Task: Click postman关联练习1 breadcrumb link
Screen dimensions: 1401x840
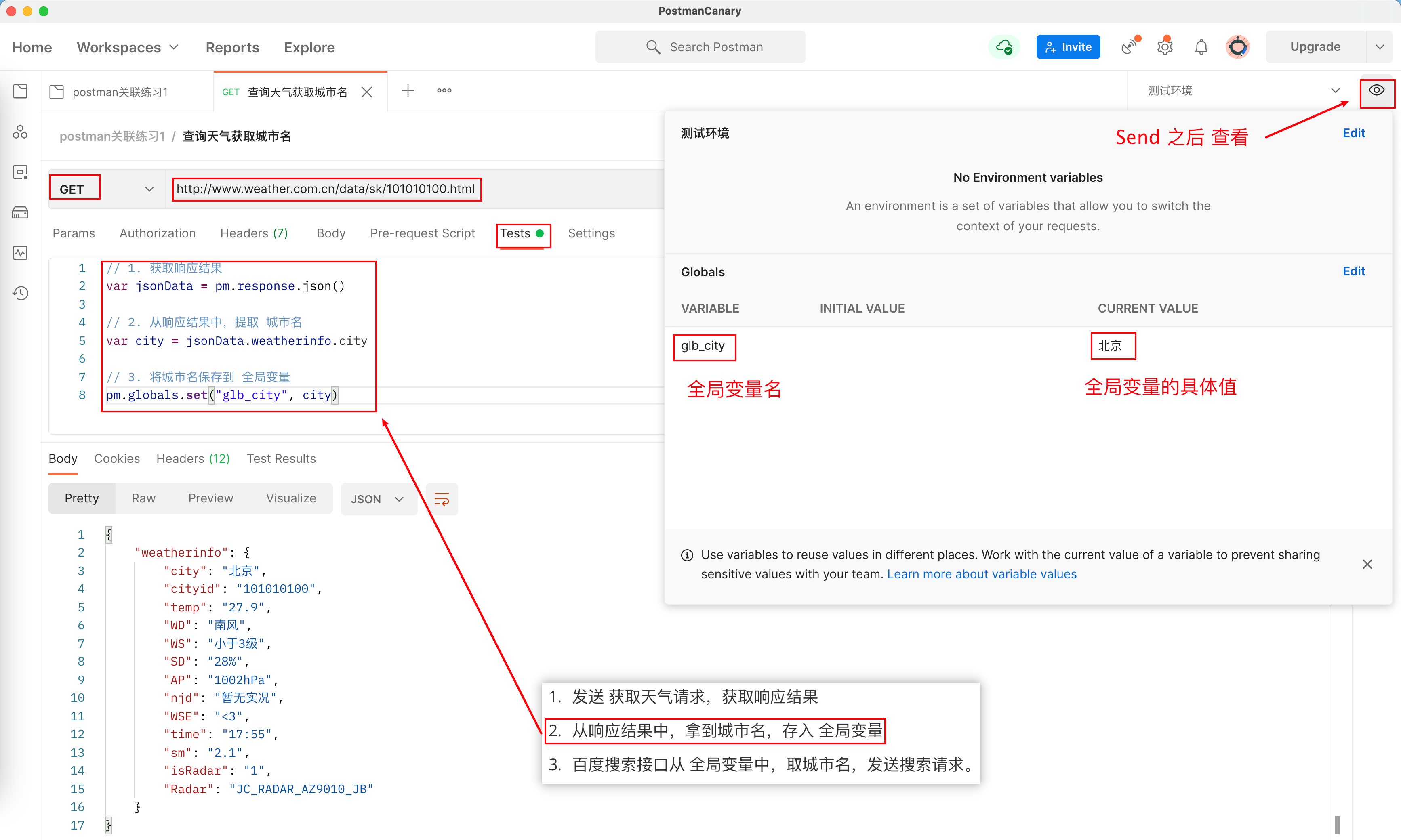Action: [x=112, y=136]
